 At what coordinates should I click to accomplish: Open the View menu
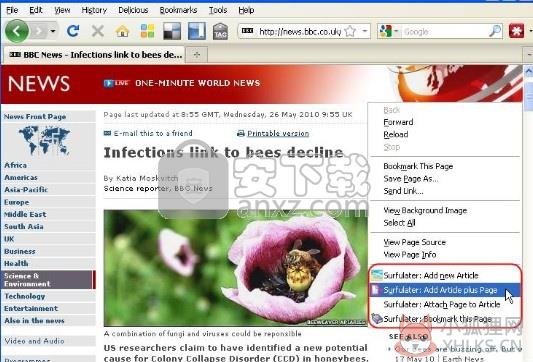pos(62,10)
